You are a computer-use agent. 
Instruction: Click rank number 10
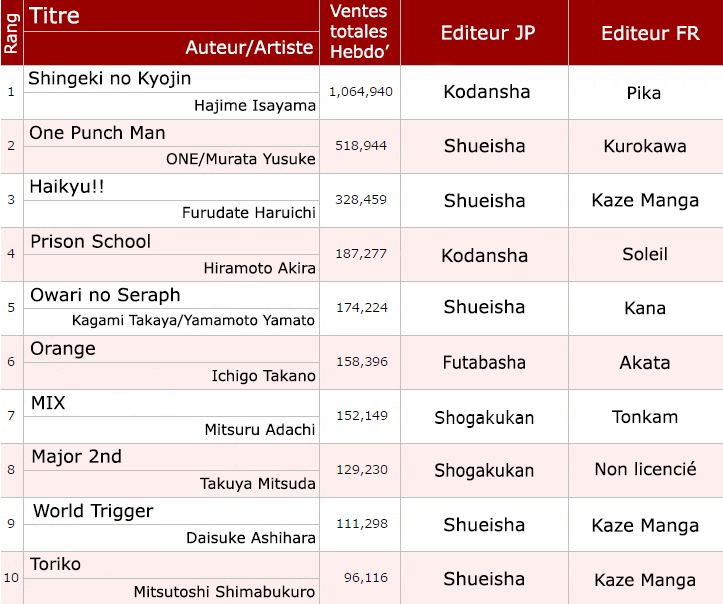click(11, 578)
